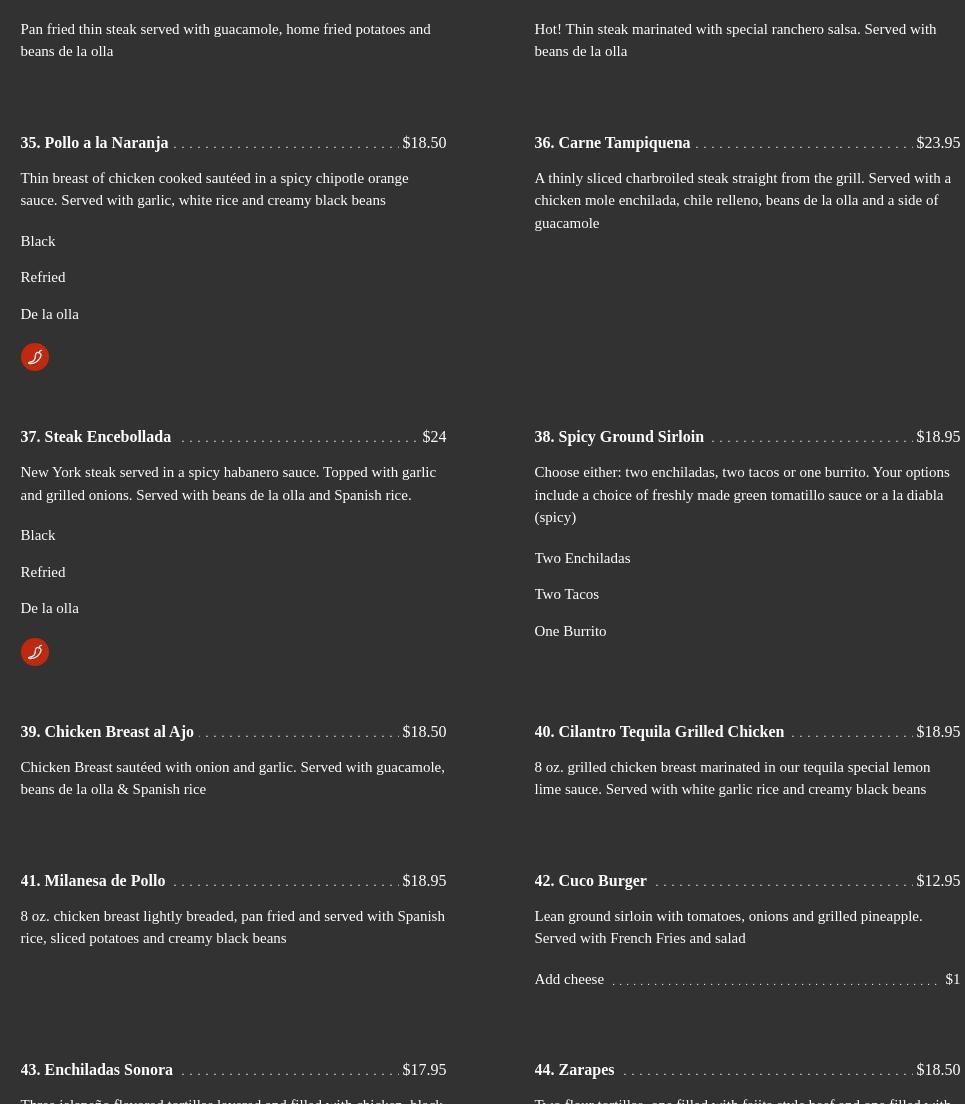Select Black beans for Steak Encebollada
965x1104 pixels.
[x=38, y=535]
